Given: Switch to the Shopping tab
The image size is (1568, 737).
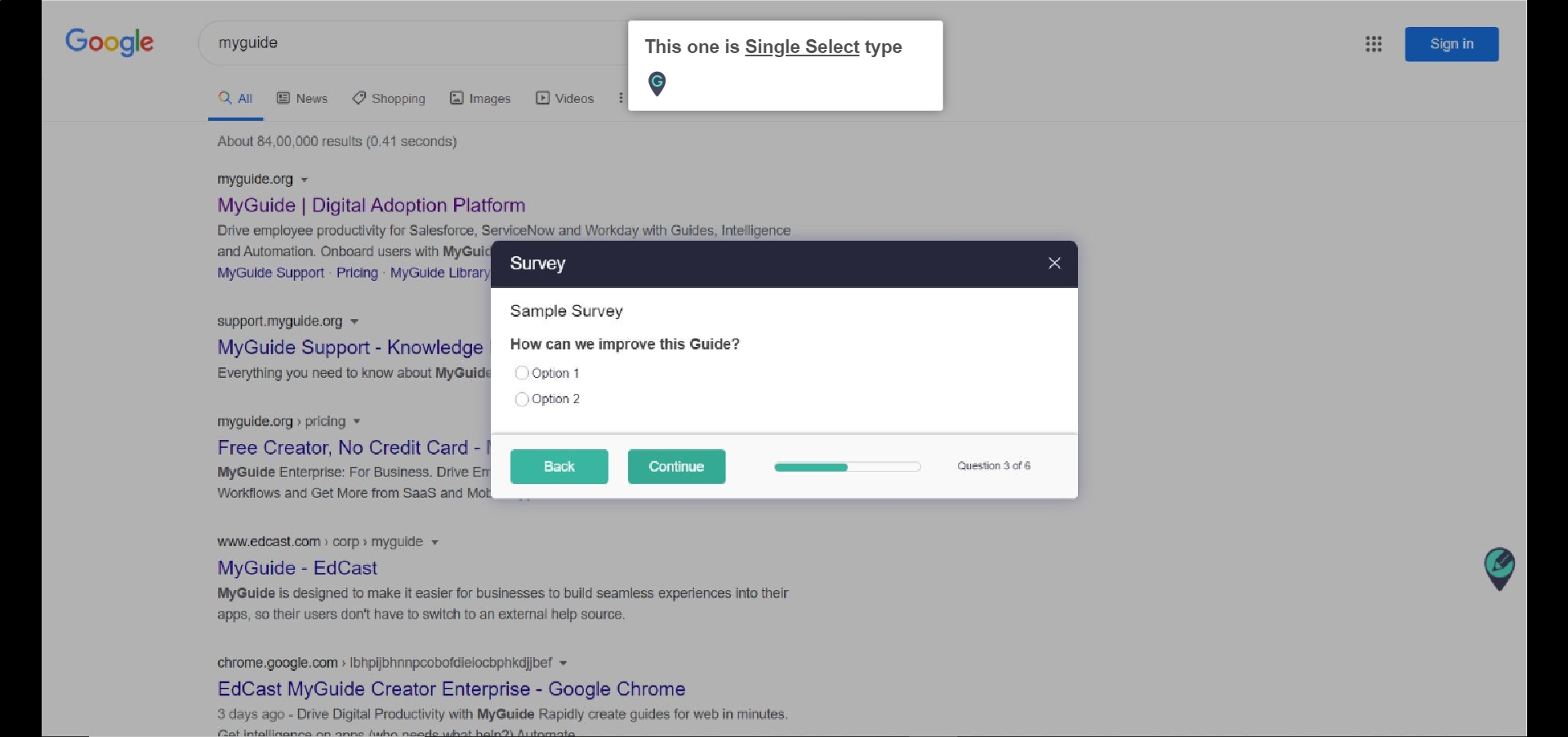Looking at the screenshot, I should (389, 99).
